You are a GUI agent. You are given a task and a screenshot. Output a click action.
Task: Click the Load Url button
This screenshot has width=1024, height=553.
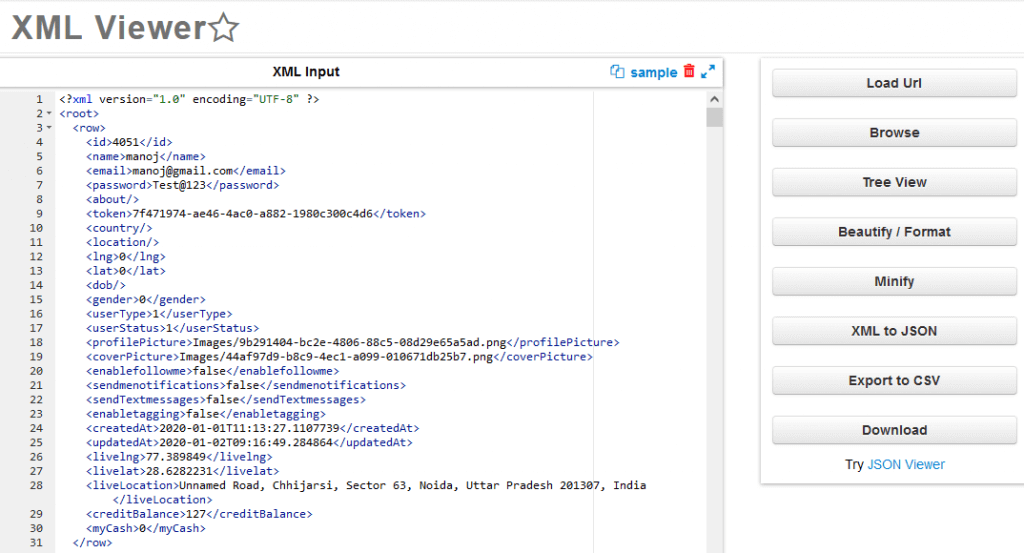894,83
